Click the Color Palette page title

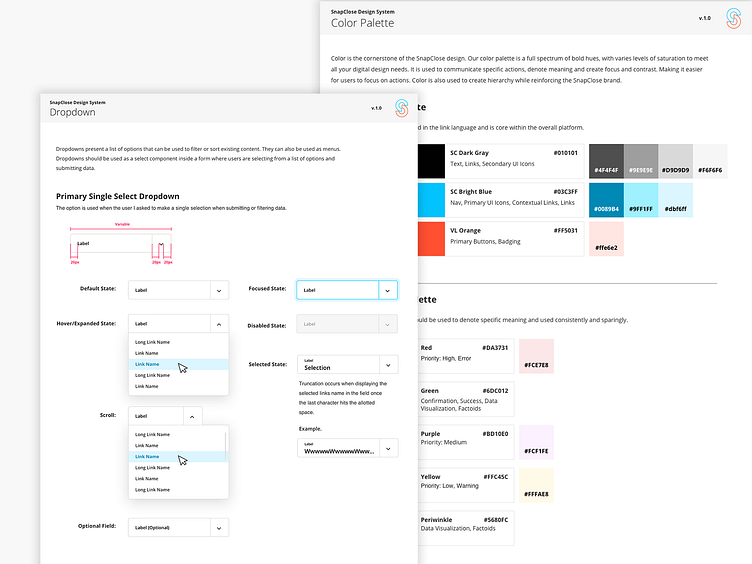tap(362, 23)
